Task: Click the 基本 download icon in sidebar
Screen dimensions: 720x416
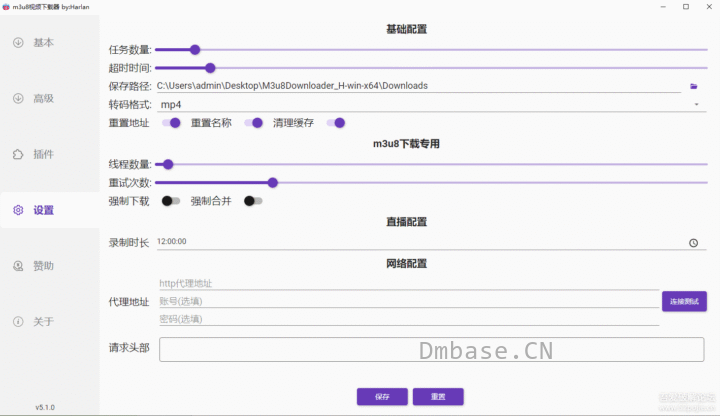Action: pyautogui.click(x=18, y=43)
